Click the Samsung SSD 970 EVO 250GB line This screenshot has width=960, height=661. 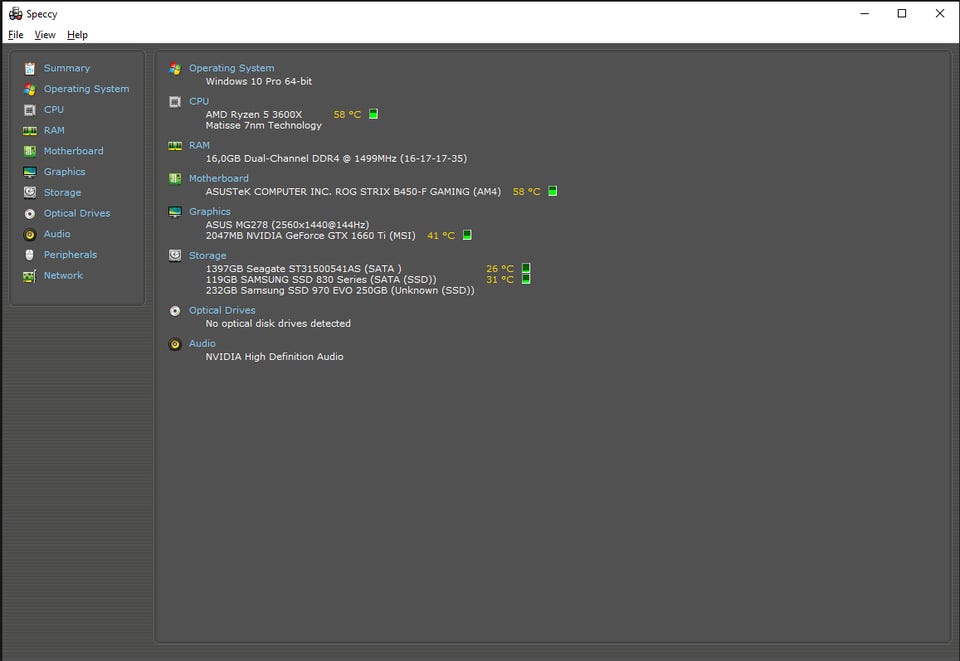click(340, 291)
